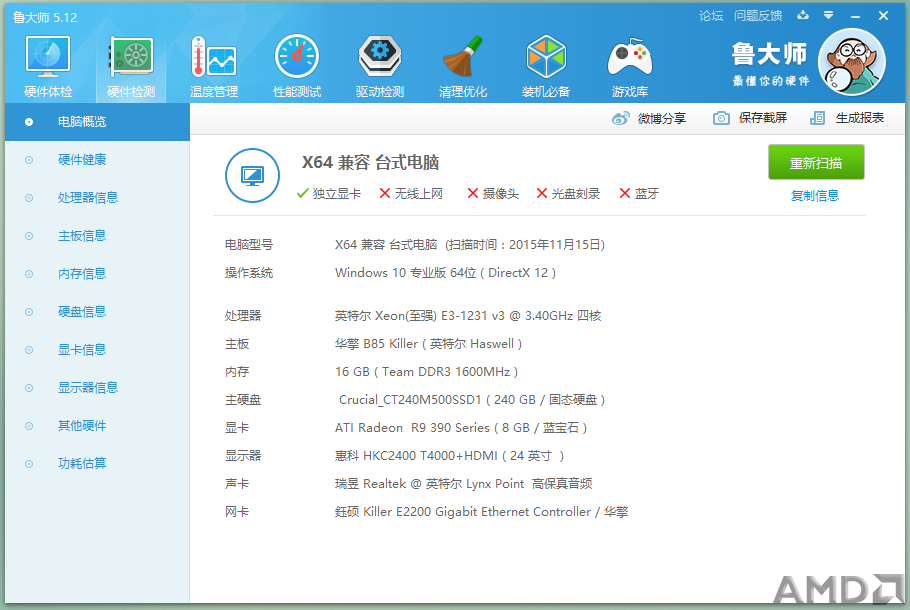Open 论坛 forum link

tap(711, 16)
